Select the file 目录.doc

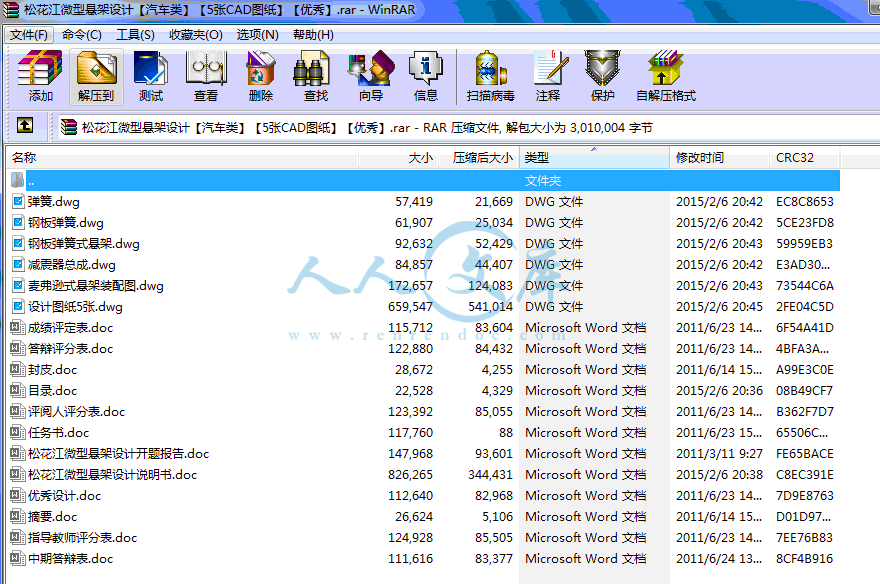click(x=53, y=390)
